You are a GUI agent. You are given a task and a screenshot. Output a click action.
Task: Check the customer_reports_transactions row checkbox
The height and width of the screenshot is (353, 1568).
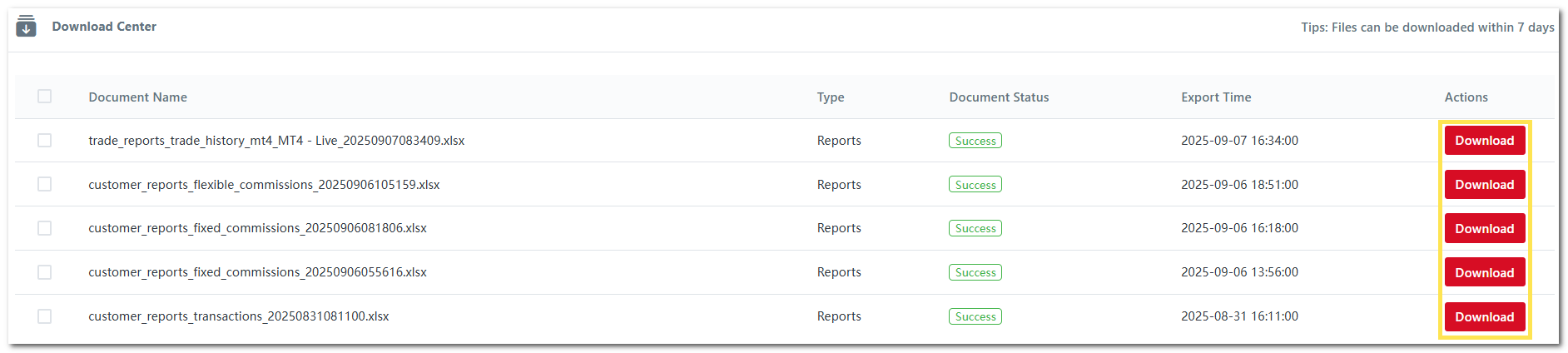click(x=45, y=316)
